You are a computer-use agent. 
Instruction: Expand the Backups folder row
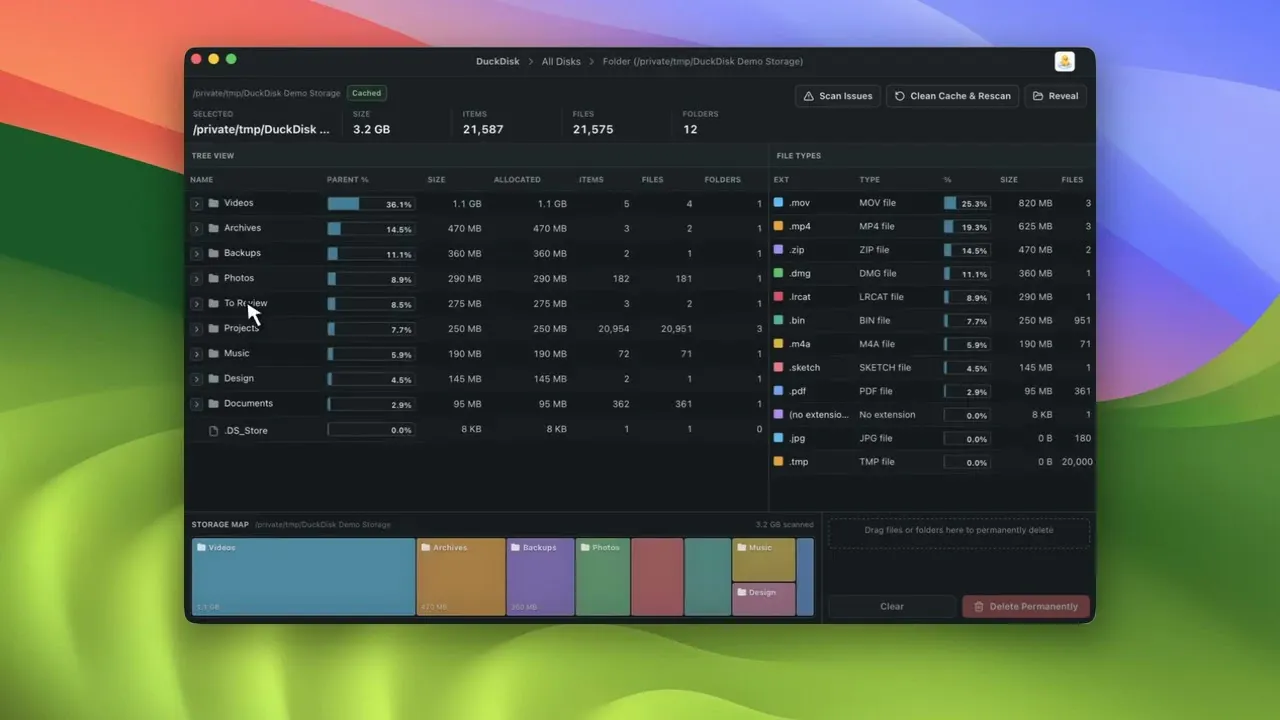click(197, 254)
